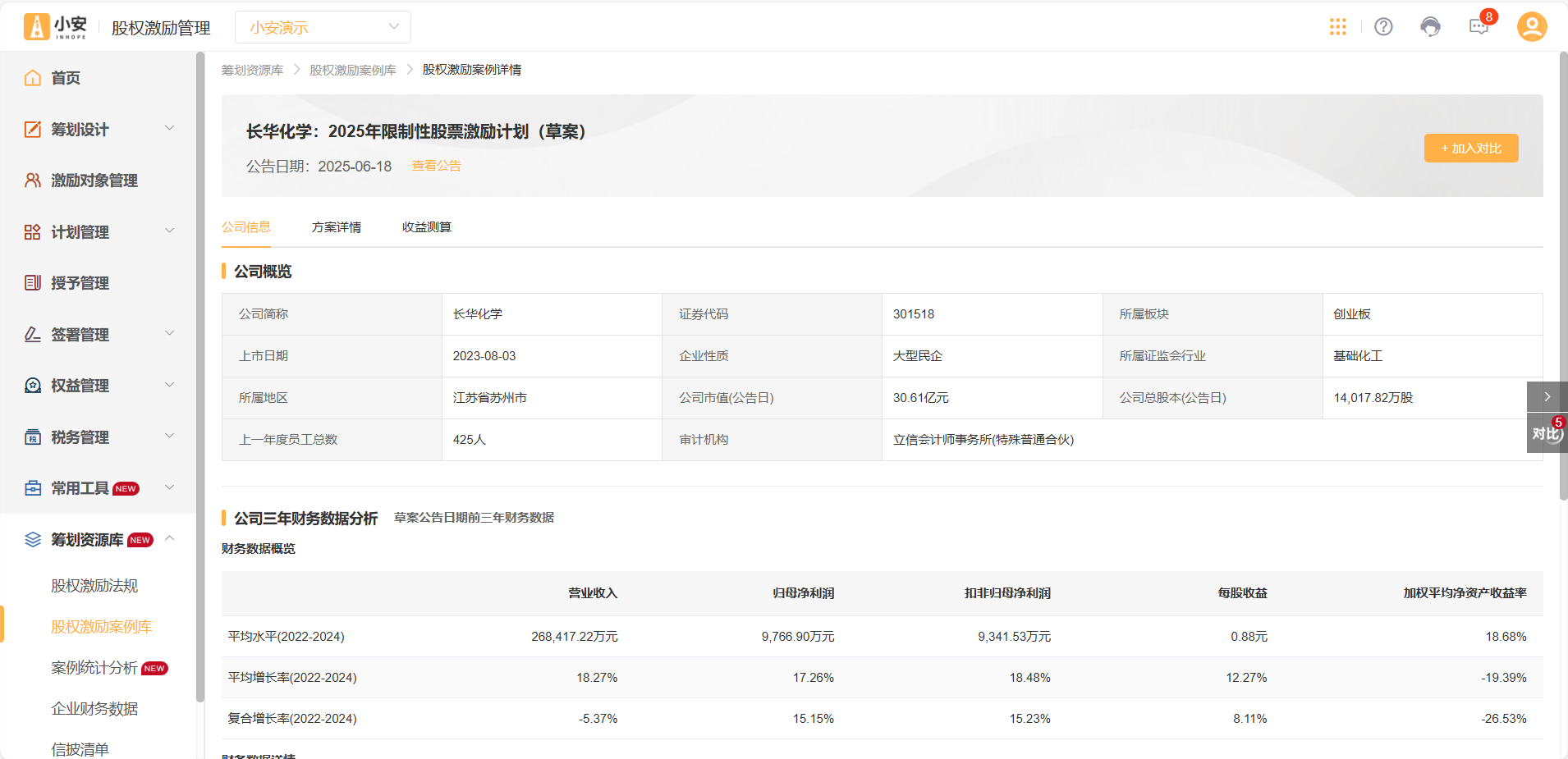Expand the 税务管理 menu chevron
Screen dimensions: 1568x759
point(170,436)
